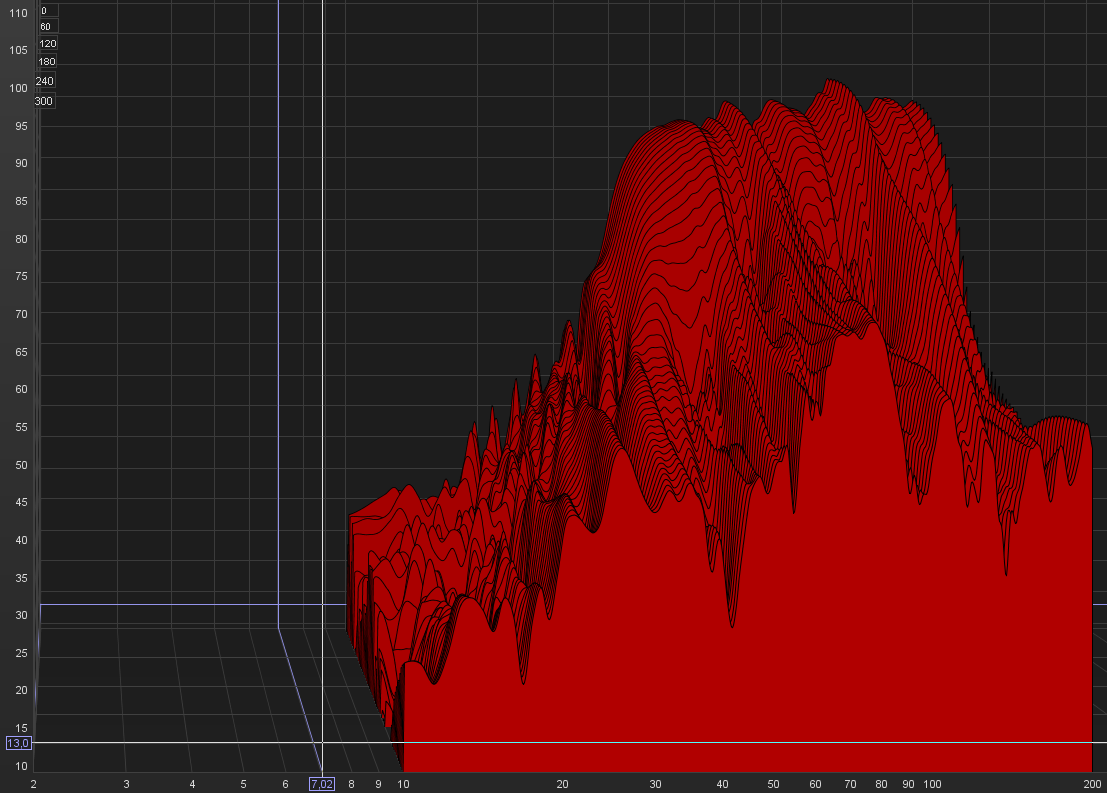Select the 180 ms time slice label

47,61
